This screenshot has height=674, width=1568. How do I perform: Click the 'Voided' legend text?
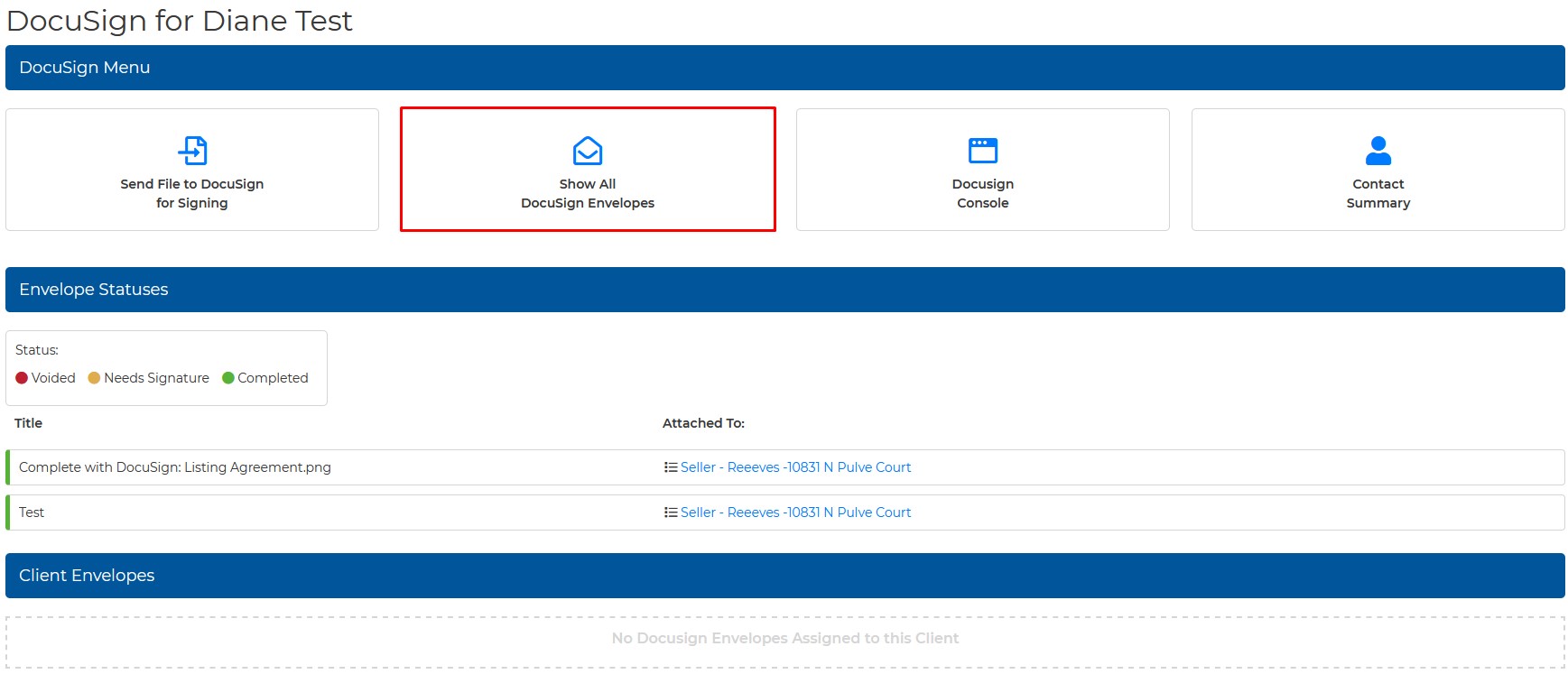(53, 378)
